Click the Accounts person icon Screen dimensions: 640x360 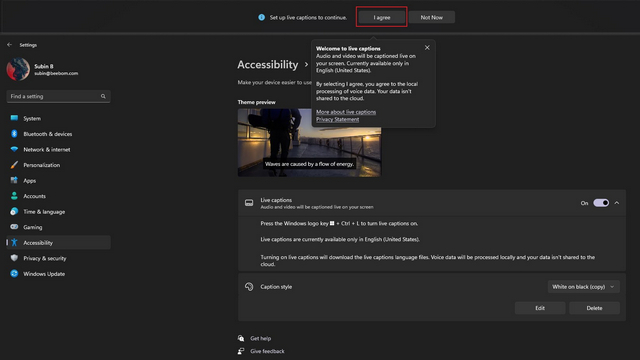(14, 196)
